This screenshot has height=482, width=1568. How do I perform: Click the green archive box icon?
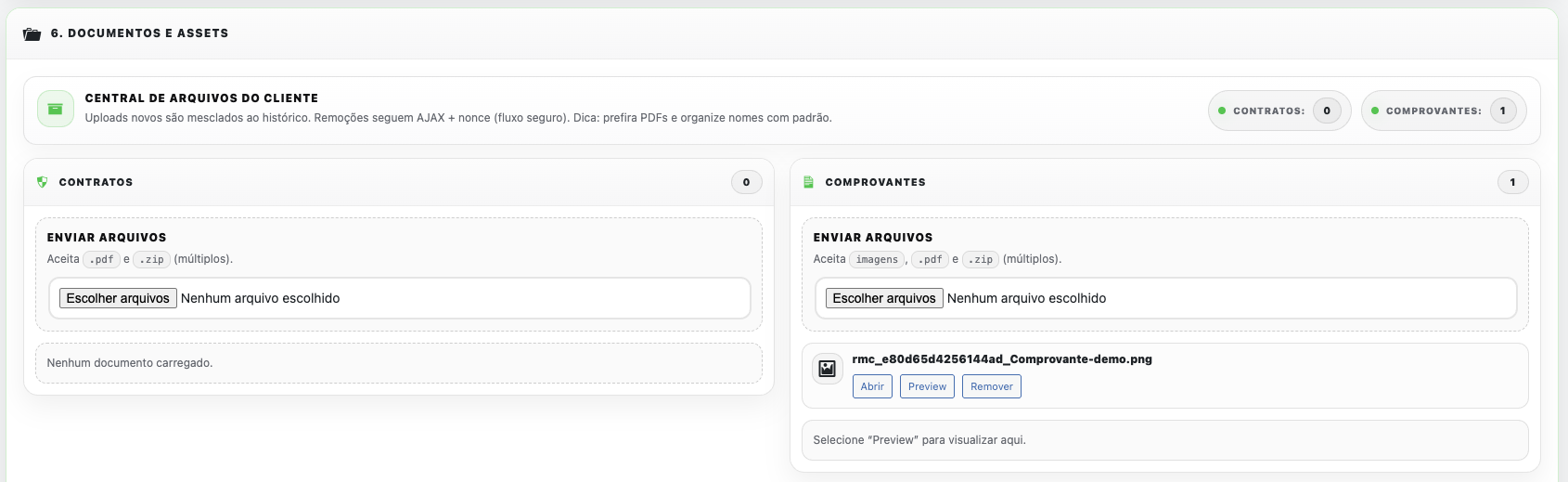coord(56,110)
